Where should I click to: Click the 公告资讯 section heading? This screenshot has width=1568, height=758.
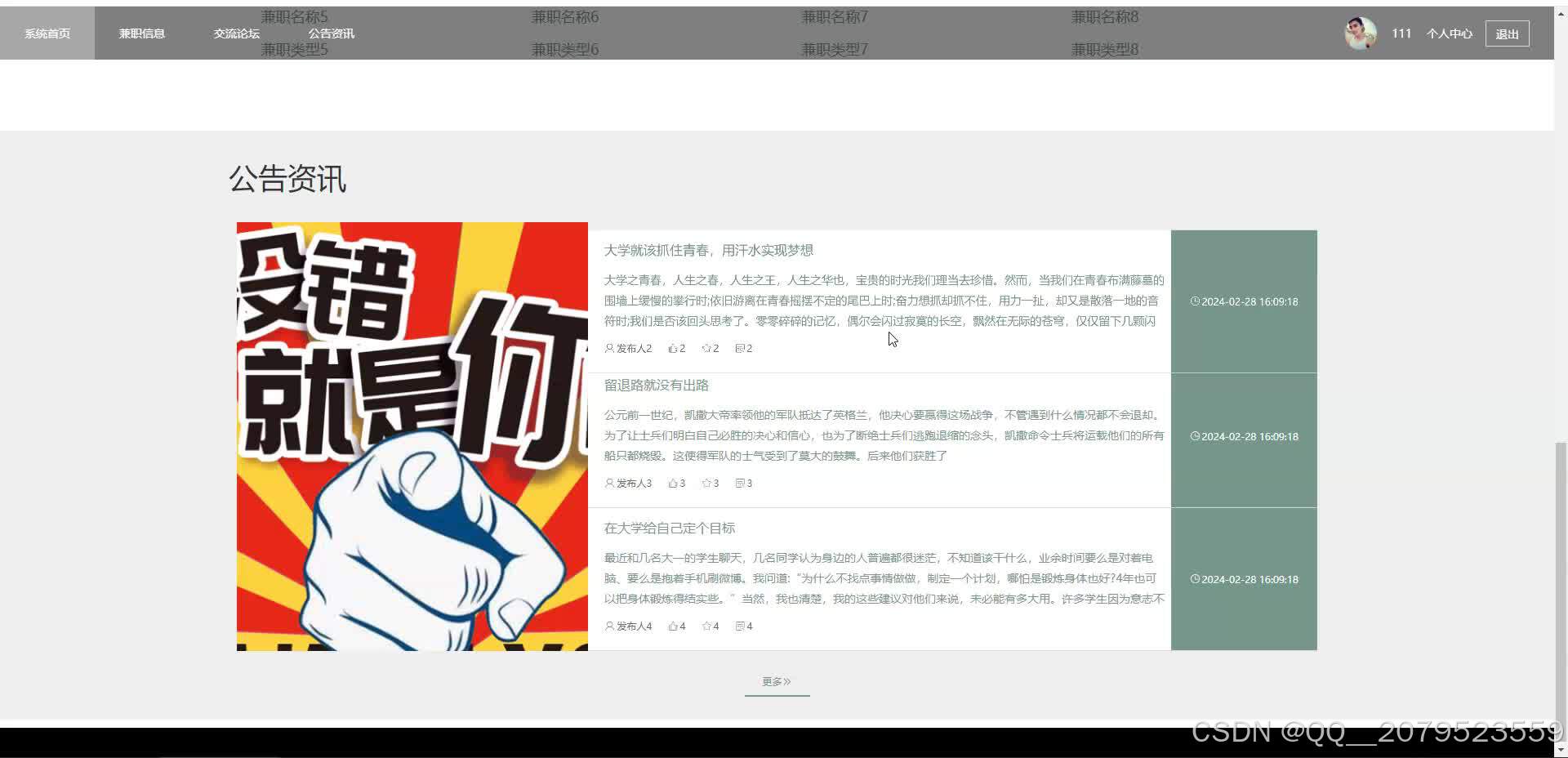pos(287,179)
